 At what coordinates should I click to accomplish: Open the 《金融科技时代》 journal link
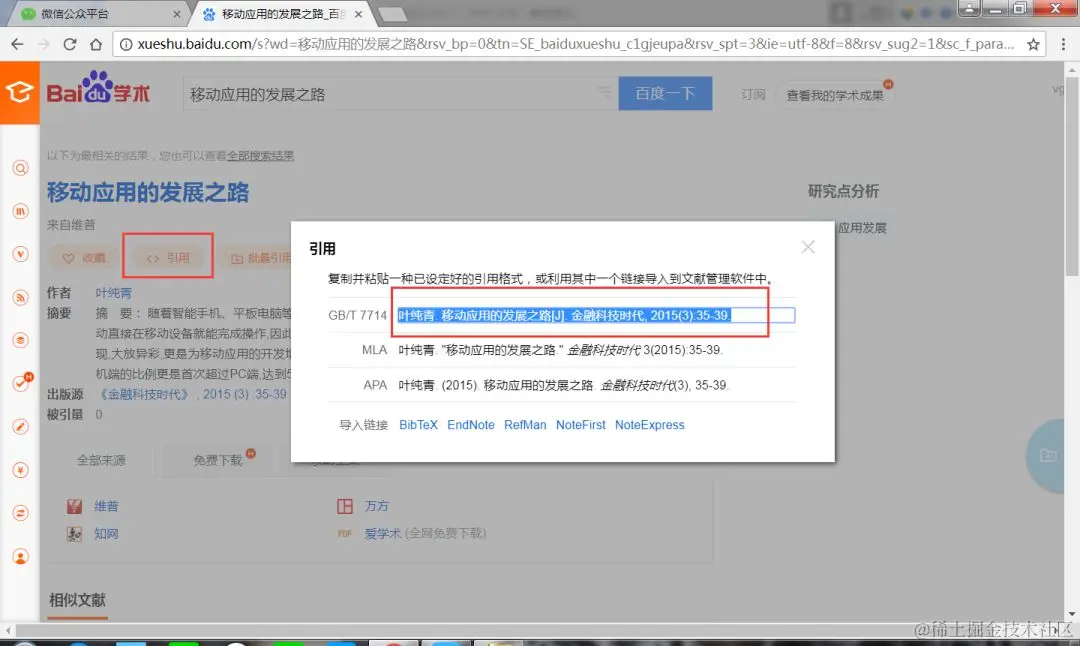[144, 394]
